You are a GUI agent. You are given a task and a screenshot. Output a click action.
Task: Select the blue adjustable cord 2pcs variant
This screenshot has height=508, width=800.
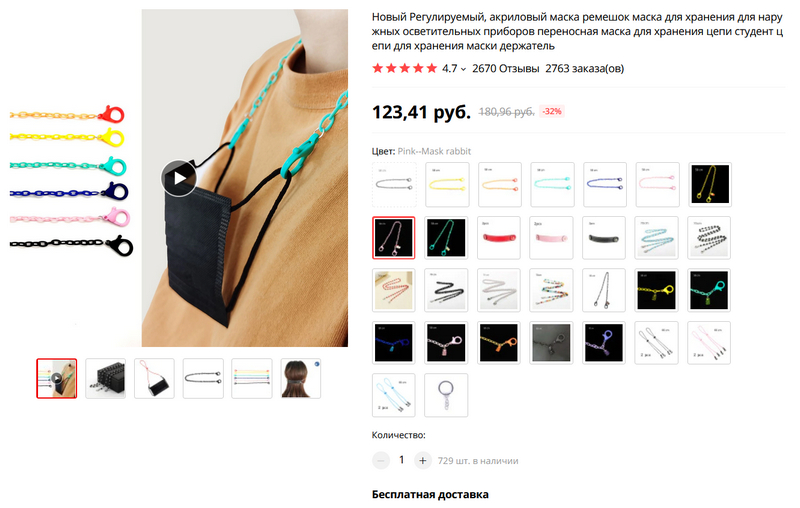pos(394,395)
